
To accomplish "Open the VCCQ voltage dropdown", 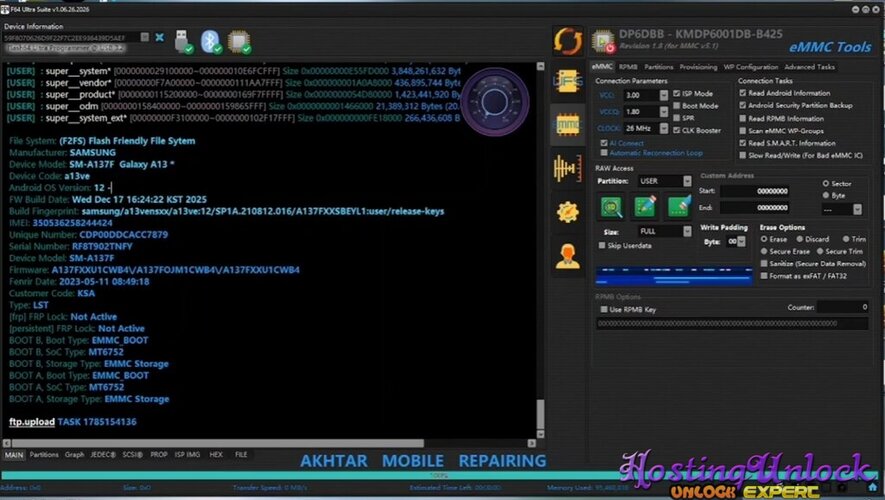I will click(664, 112).
